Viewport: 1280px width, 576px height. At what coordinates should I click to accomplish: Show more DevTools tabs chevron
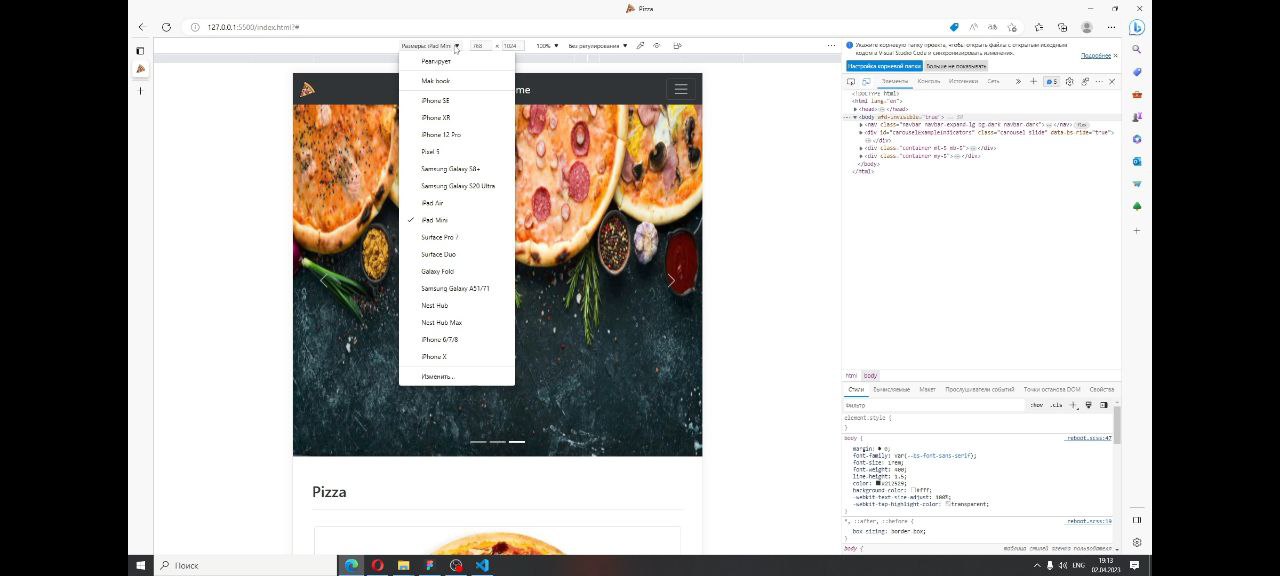[x=1018, y=81]
